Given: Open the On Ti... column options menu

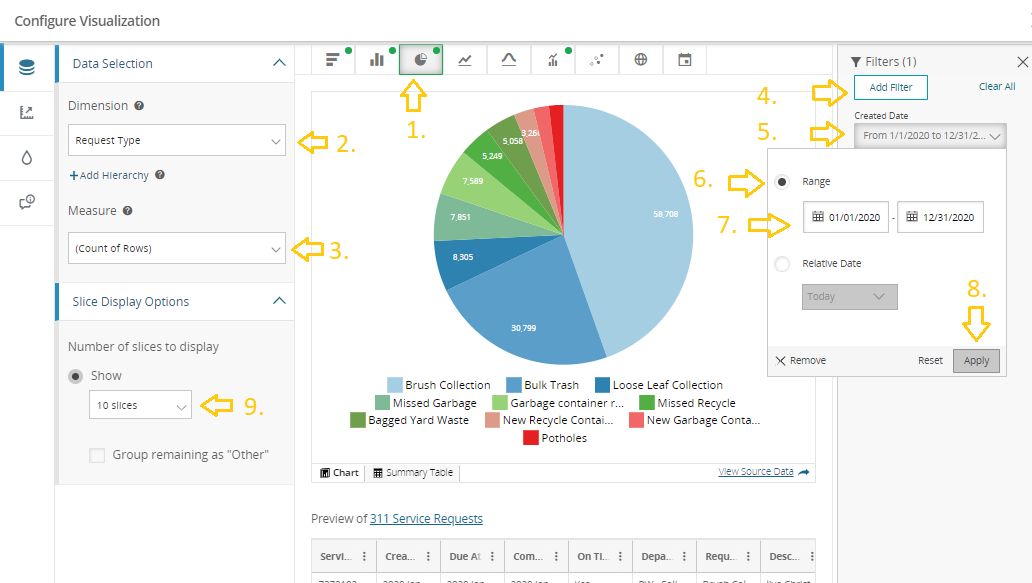Looking at the screenshot, I should pyautogui.click(x=620, y=557).
